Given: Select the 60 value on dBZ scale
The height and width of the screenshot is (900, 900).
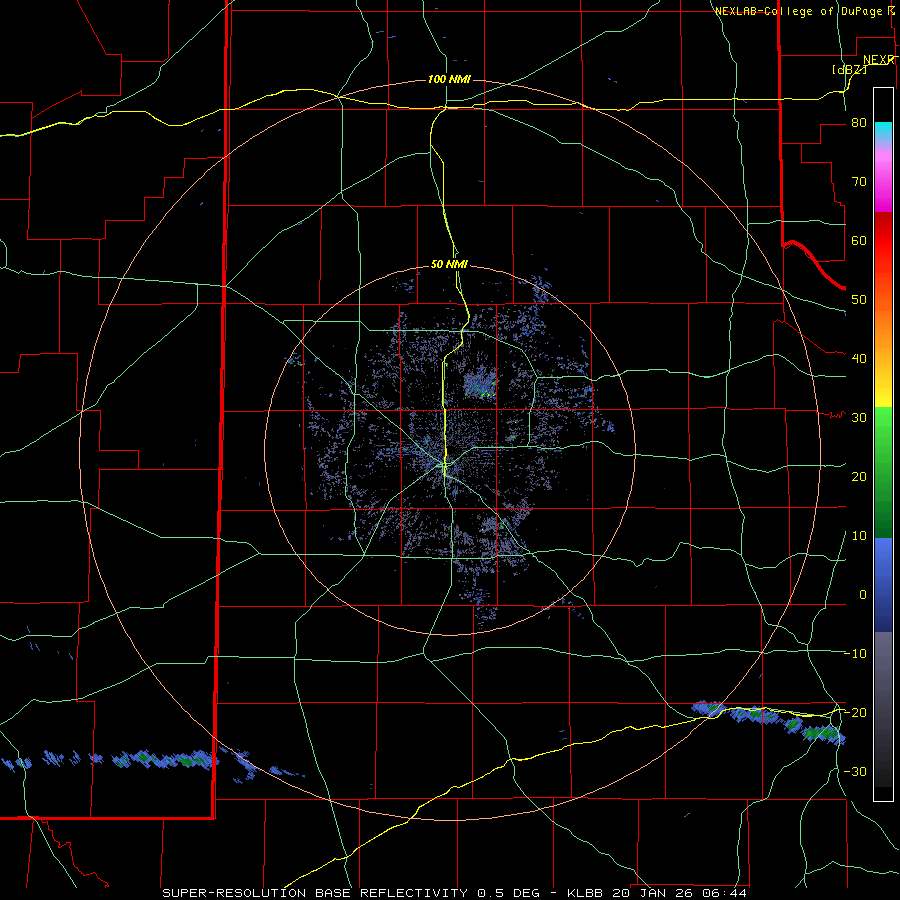Looking at the screenshot, I should [x=859, y=240].
